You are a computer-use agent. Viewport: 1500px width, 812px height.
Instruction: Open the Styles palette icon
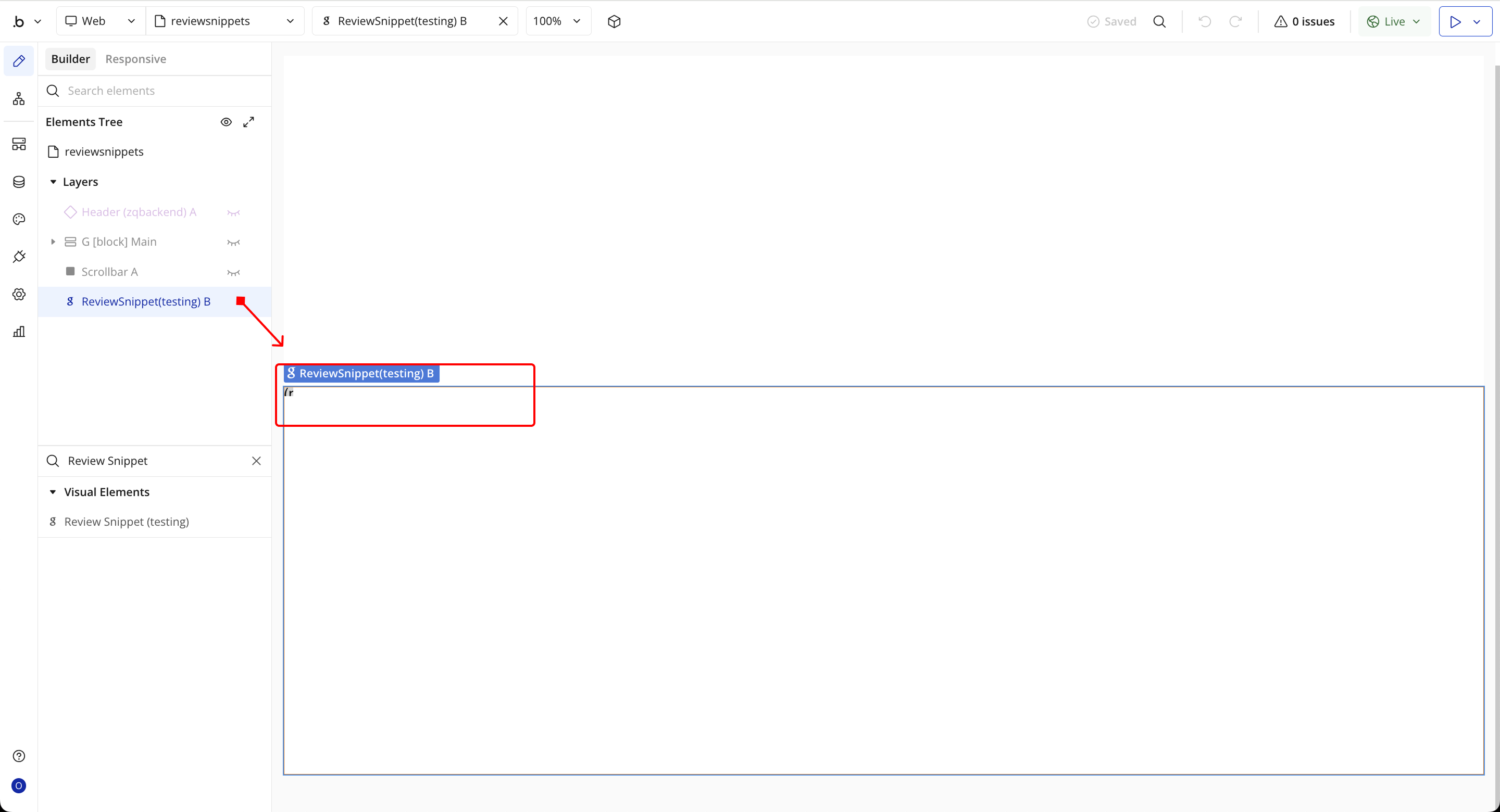19,220
